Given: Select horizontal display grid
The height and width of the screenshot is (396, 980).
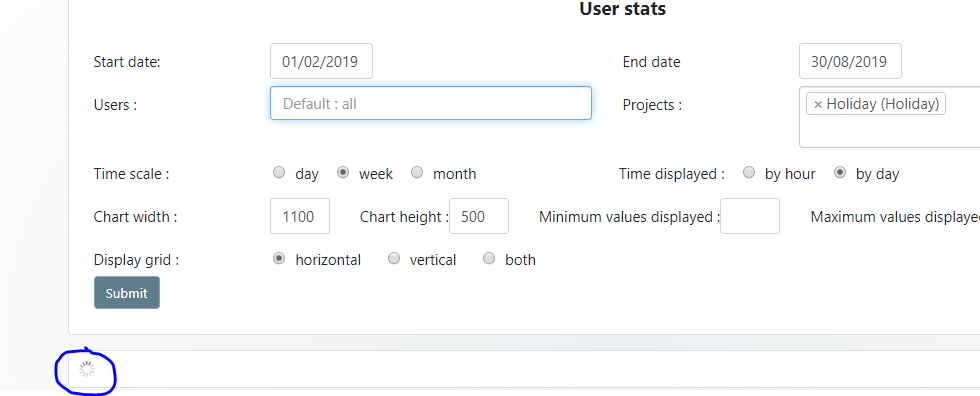Looking at the screenshot, I should click(279, 259).
